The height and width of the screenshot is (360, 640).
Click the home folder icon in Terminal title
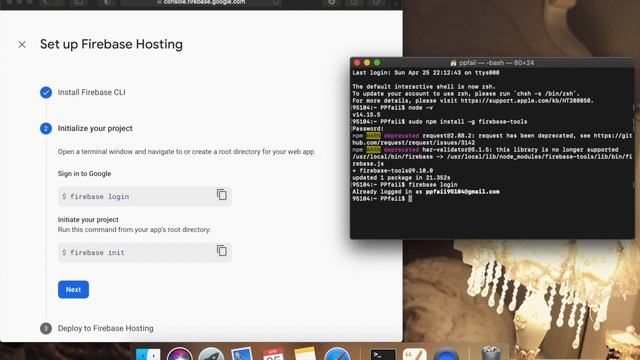coord(453,63)
